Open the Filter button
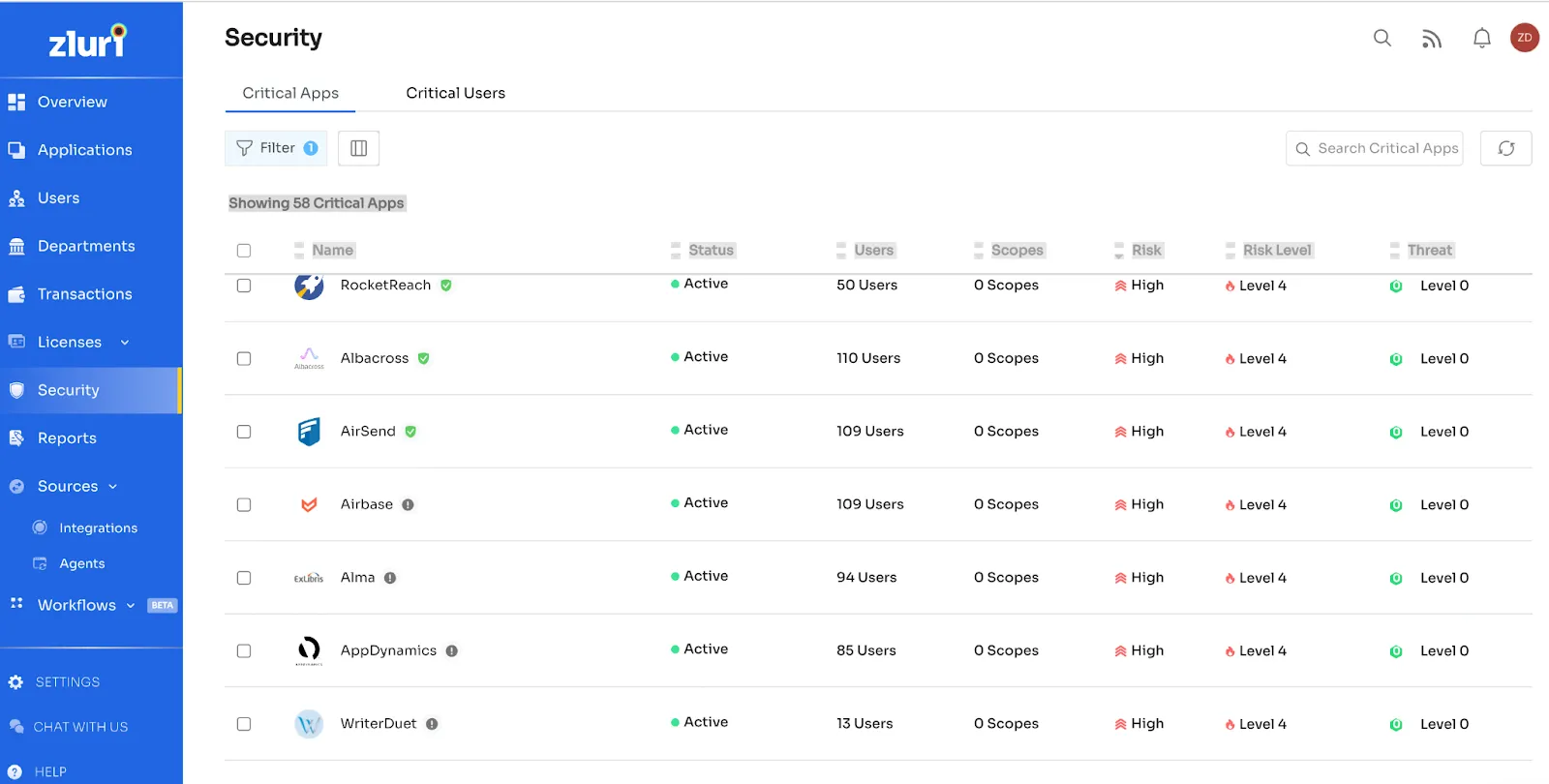Image resolution: width=1549 pixels, height=784 pixels. [x=276, y=148]
